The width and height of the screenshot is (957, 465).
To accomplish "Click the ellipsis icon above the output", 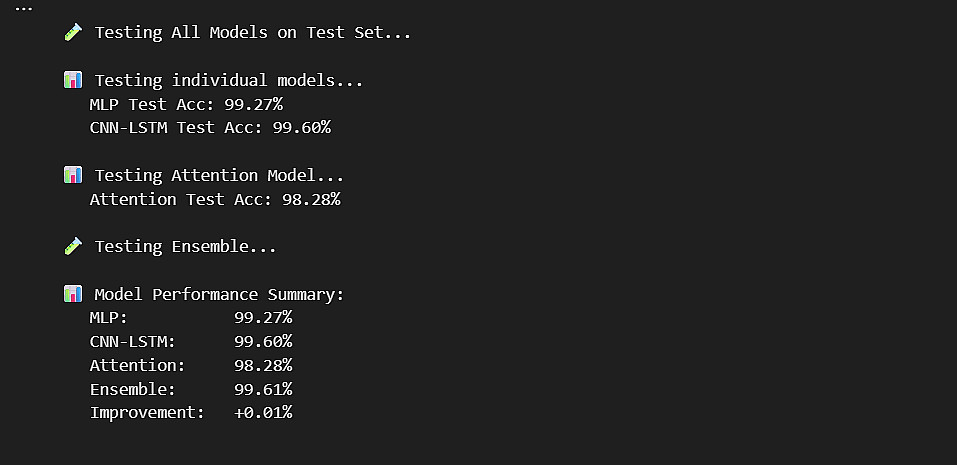I will (23, 8).
